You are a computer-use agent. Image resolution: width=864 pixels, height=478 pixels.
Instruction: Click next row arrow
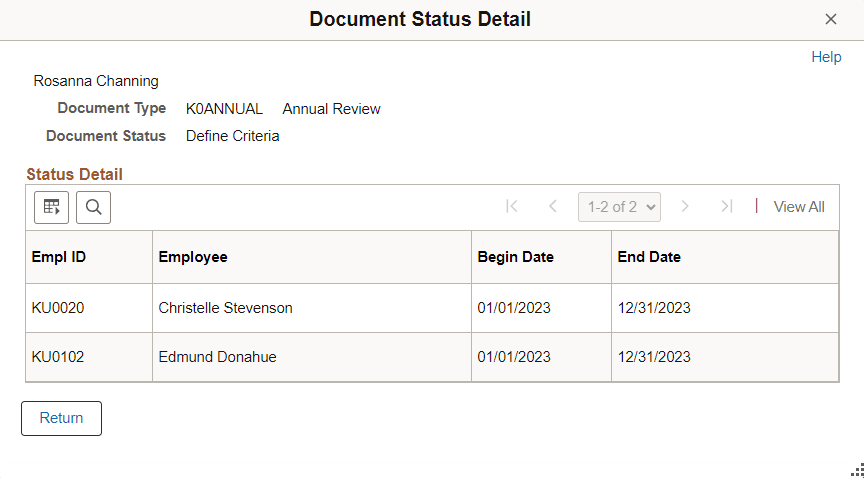[x=685, y=207]
